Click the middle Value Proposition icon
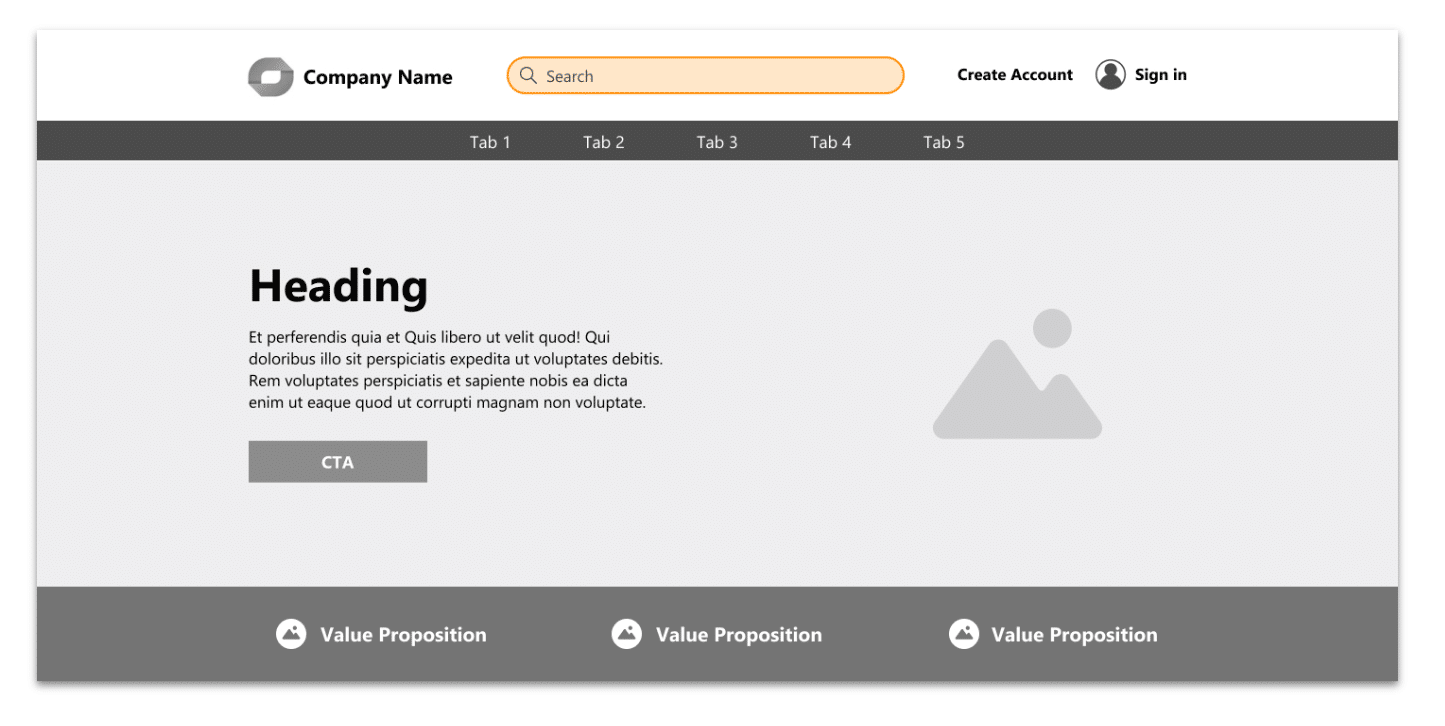 pyautogui.click(x=627, y=634)
